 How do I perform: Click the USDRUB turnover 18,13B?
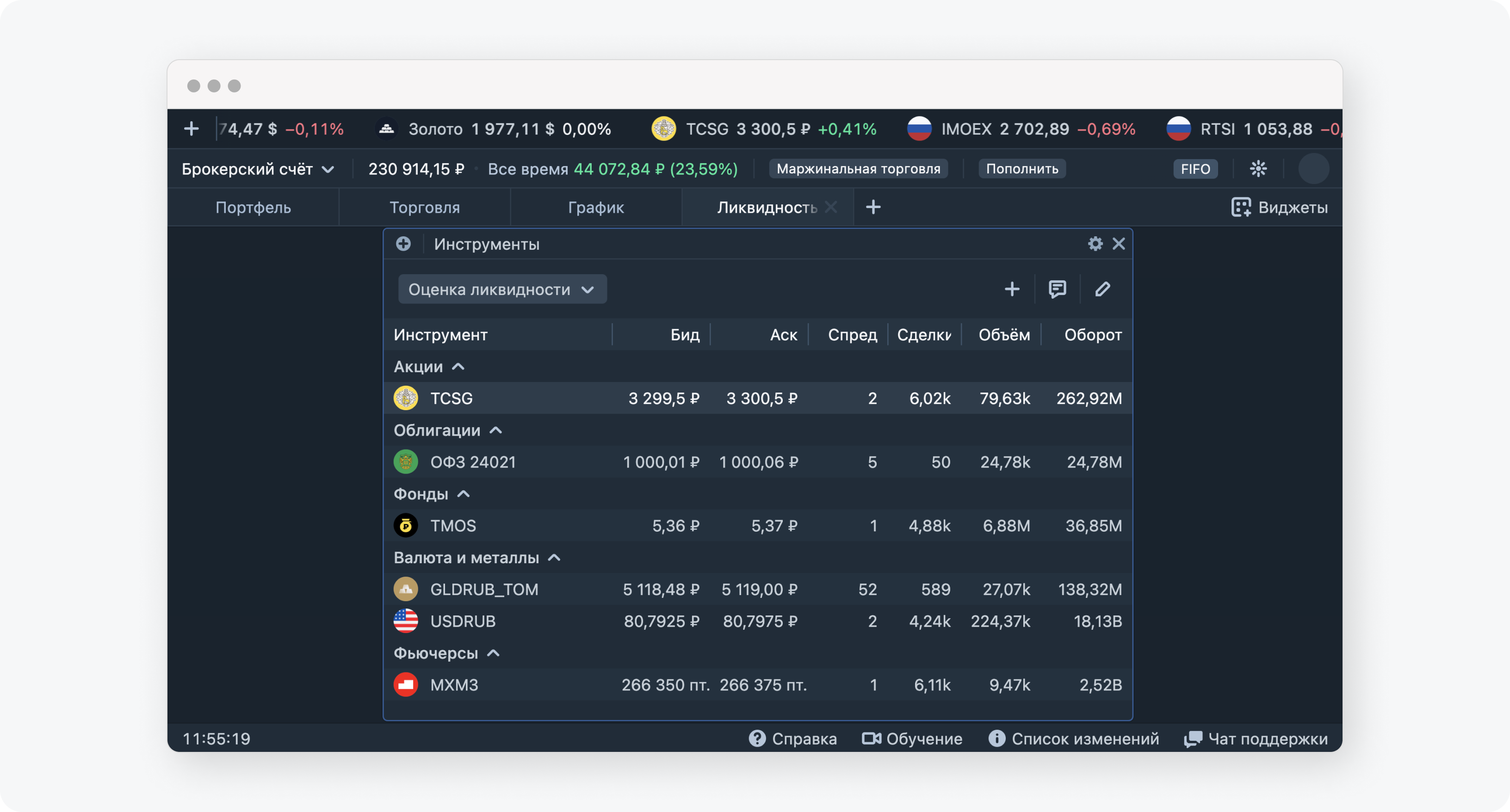tap(1097, 621)
